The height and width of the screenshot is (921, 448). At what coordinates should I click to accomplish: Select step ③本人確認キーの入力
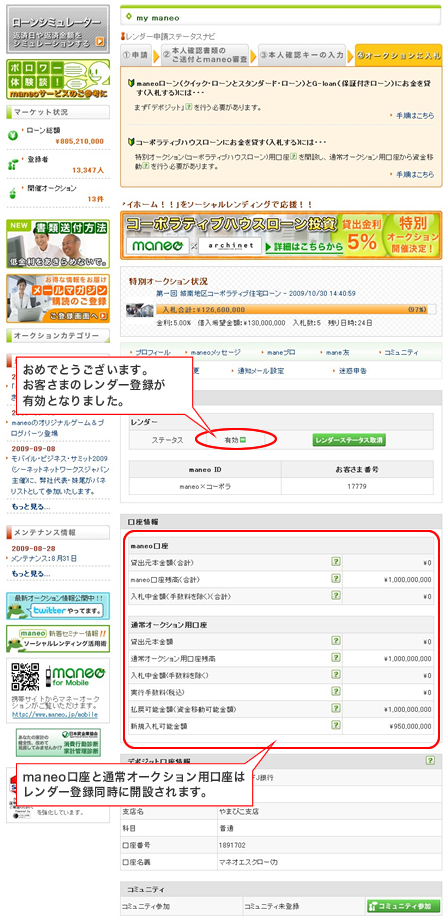point(303,55)
